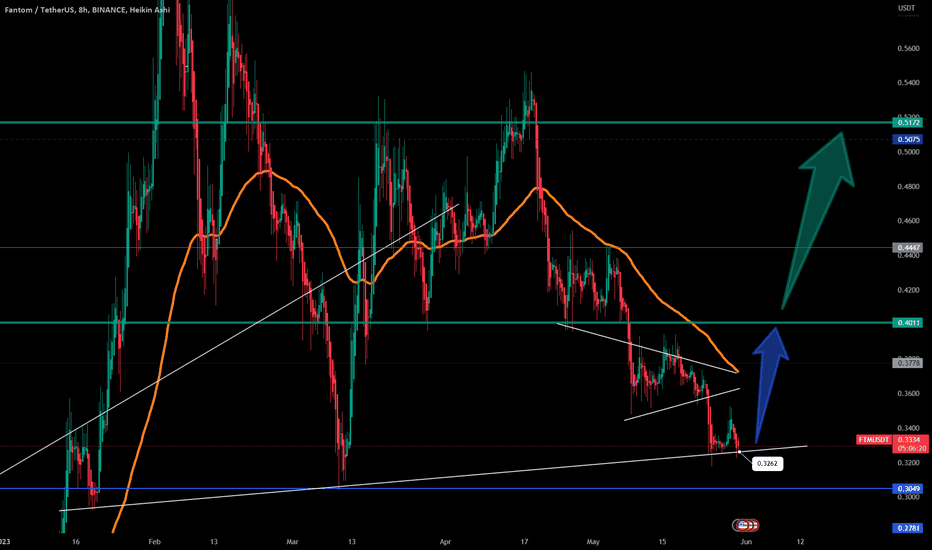Click the 0.4011 green price line label
The width and height of the screenshot is (932, 550).
(907, 323)
